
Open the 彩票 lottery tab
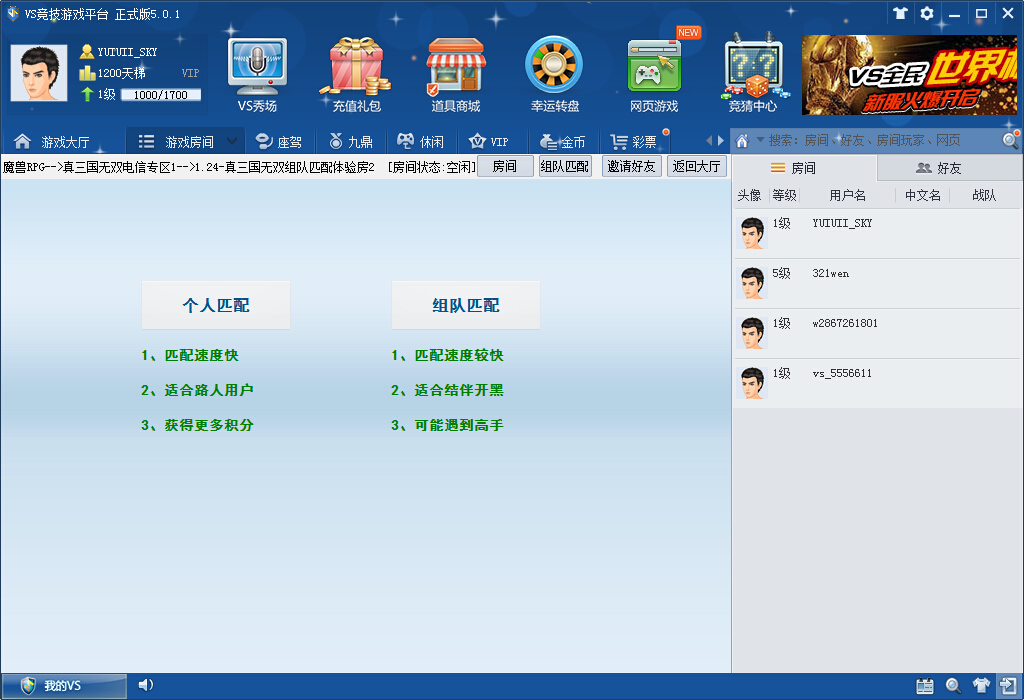pyautogui.click(x=633, y=141)
